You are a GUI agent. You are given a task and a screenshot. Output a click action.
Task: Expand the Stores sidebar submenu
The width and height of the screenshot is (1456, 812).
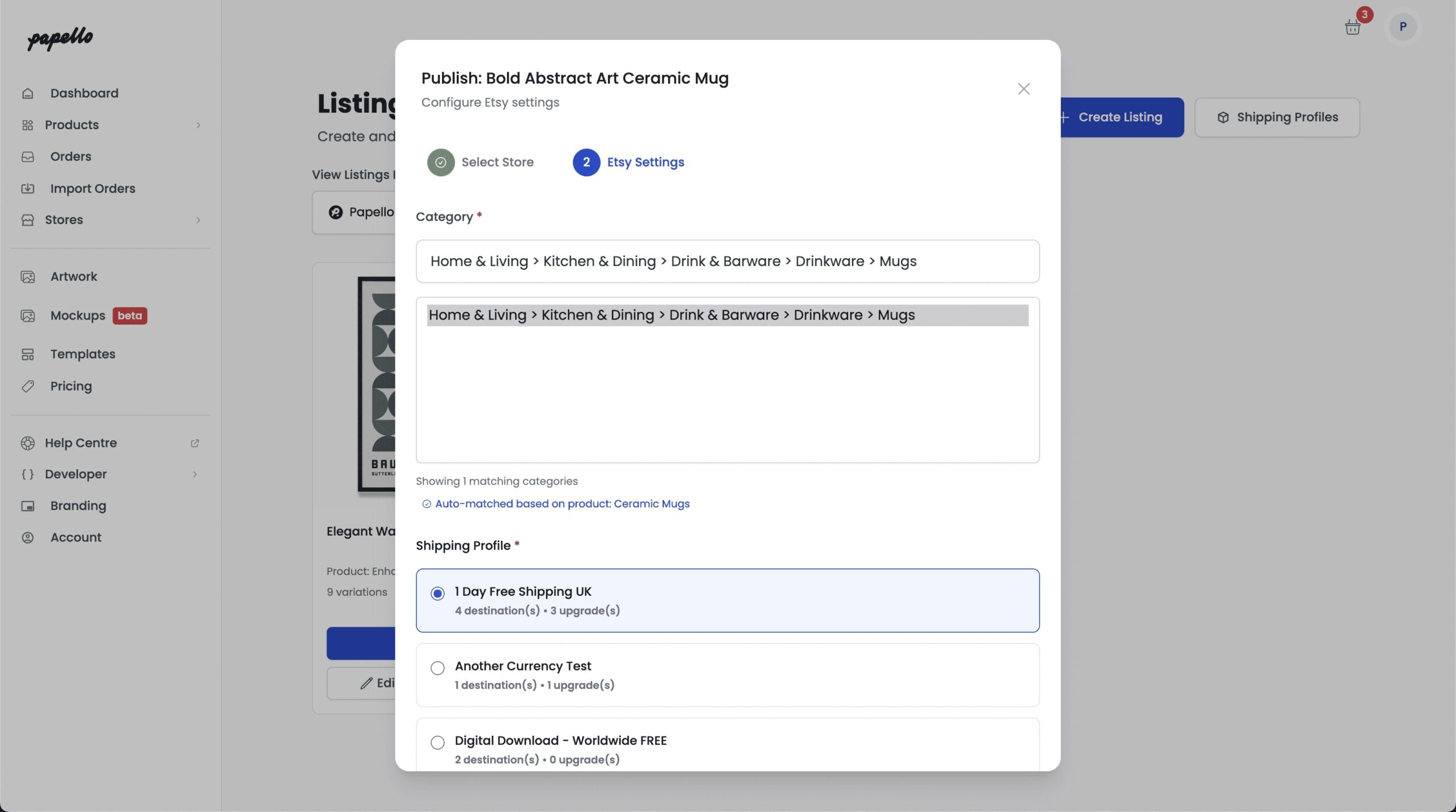[x=198, y=220]
